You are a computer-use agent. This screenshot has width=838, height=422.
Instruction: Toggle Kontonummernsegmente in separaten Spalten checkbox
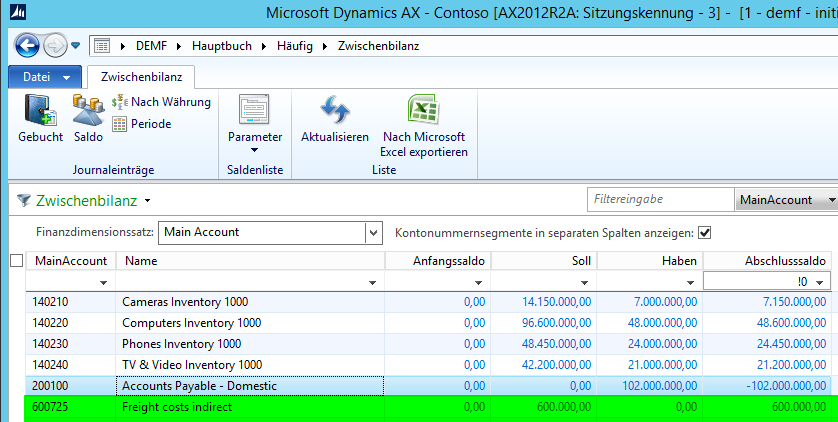[x=704, y=232]
